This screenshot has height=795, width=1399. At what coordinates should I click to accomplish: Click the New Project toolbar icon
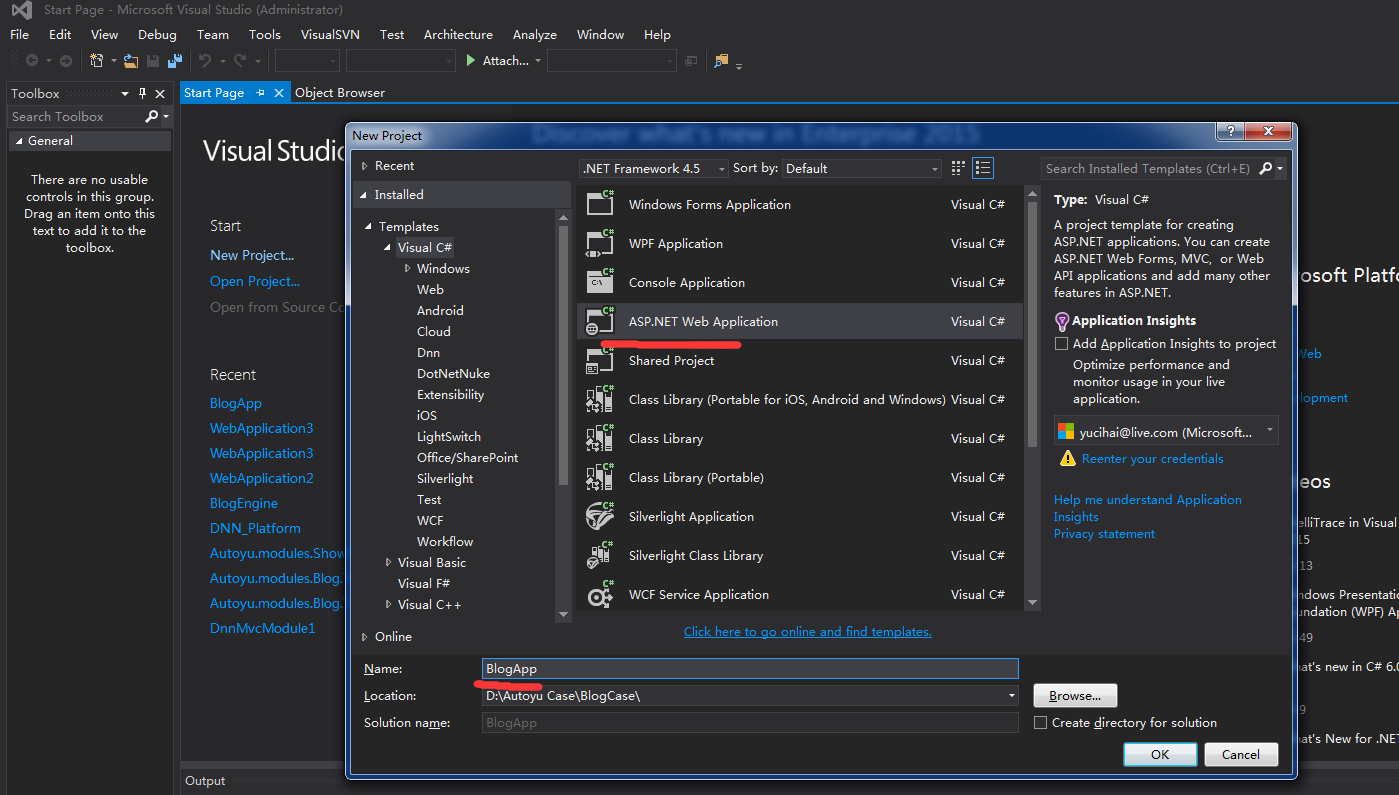click(x=97, y=61)
